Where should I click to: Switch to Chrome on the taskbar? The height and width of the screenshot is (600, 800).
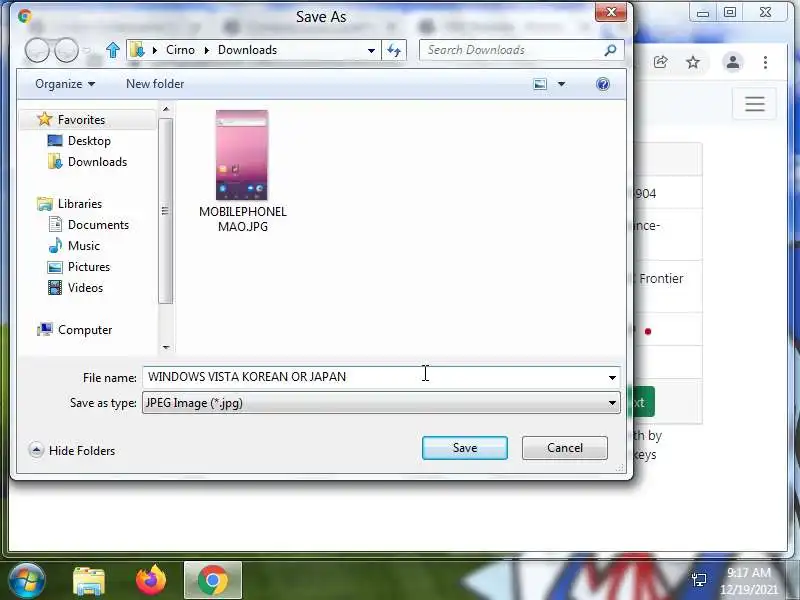[213, 581]
